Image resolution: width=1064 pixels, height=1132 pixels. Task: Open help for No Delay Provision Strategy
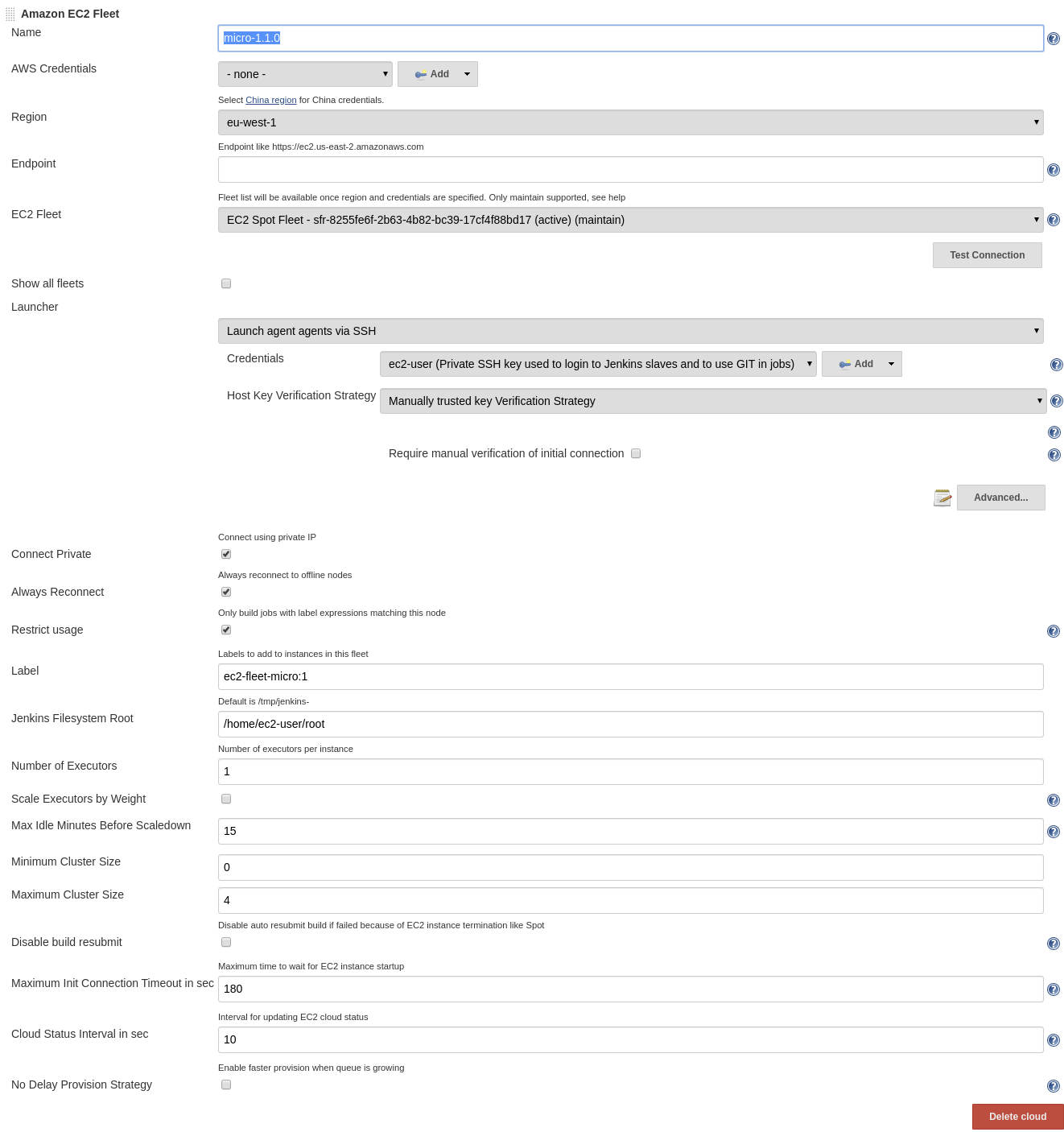pos(1054,1086)
